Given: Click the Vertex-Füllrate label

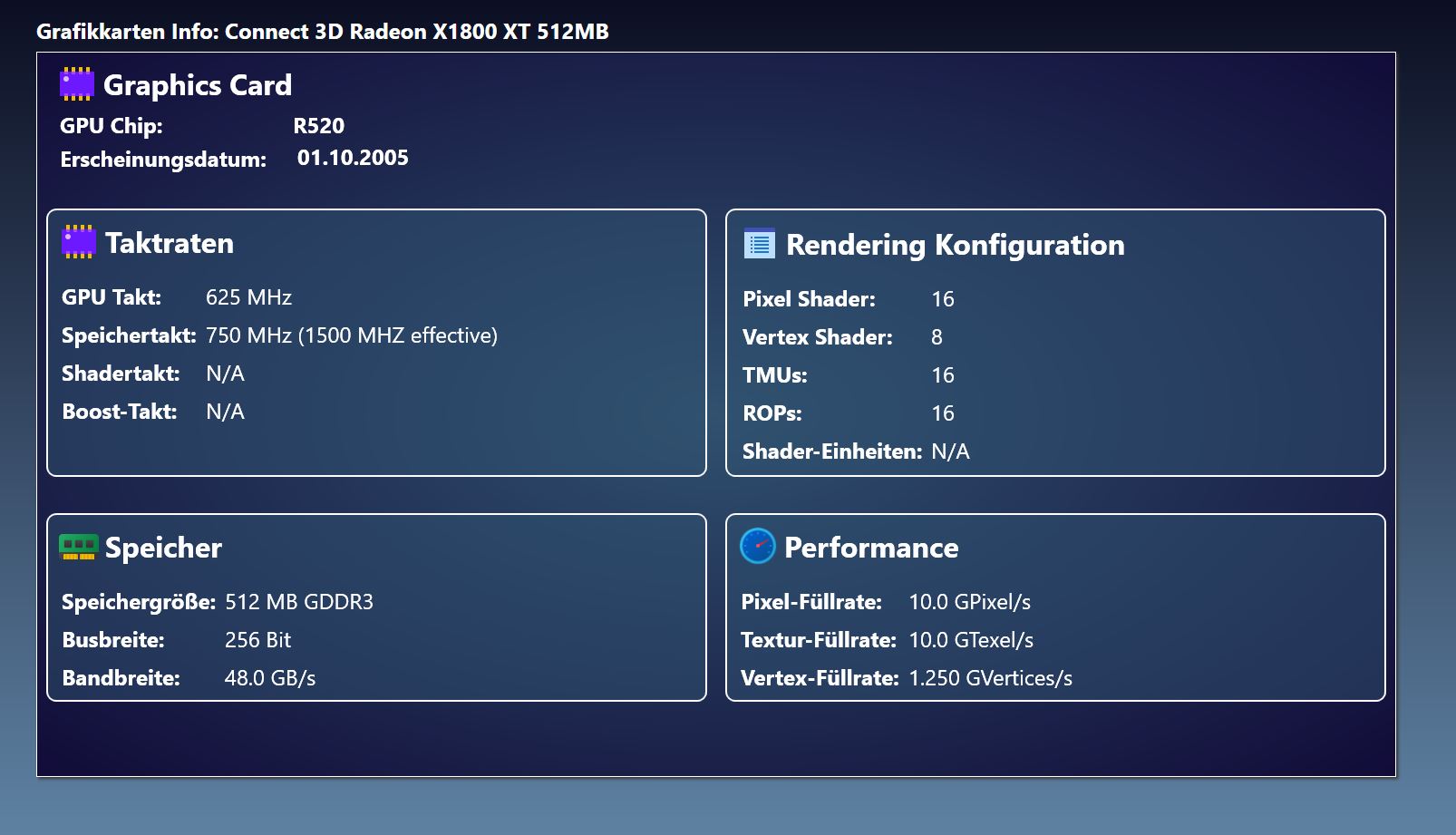Looking at the screenshot, I should pyautogui.click(x=820, y=678).
